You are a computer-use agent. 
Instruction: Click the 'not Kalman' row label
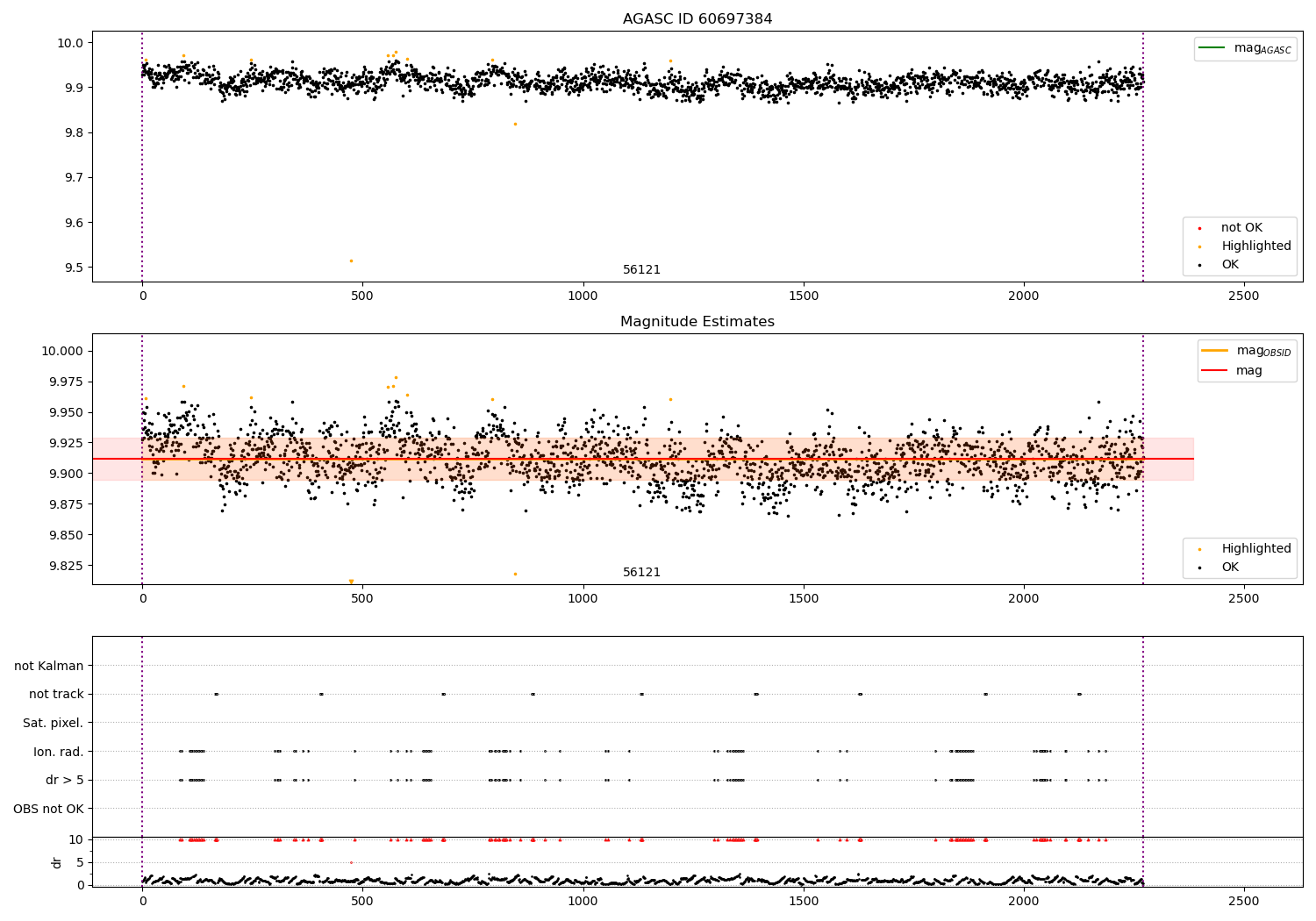[49, 667]
